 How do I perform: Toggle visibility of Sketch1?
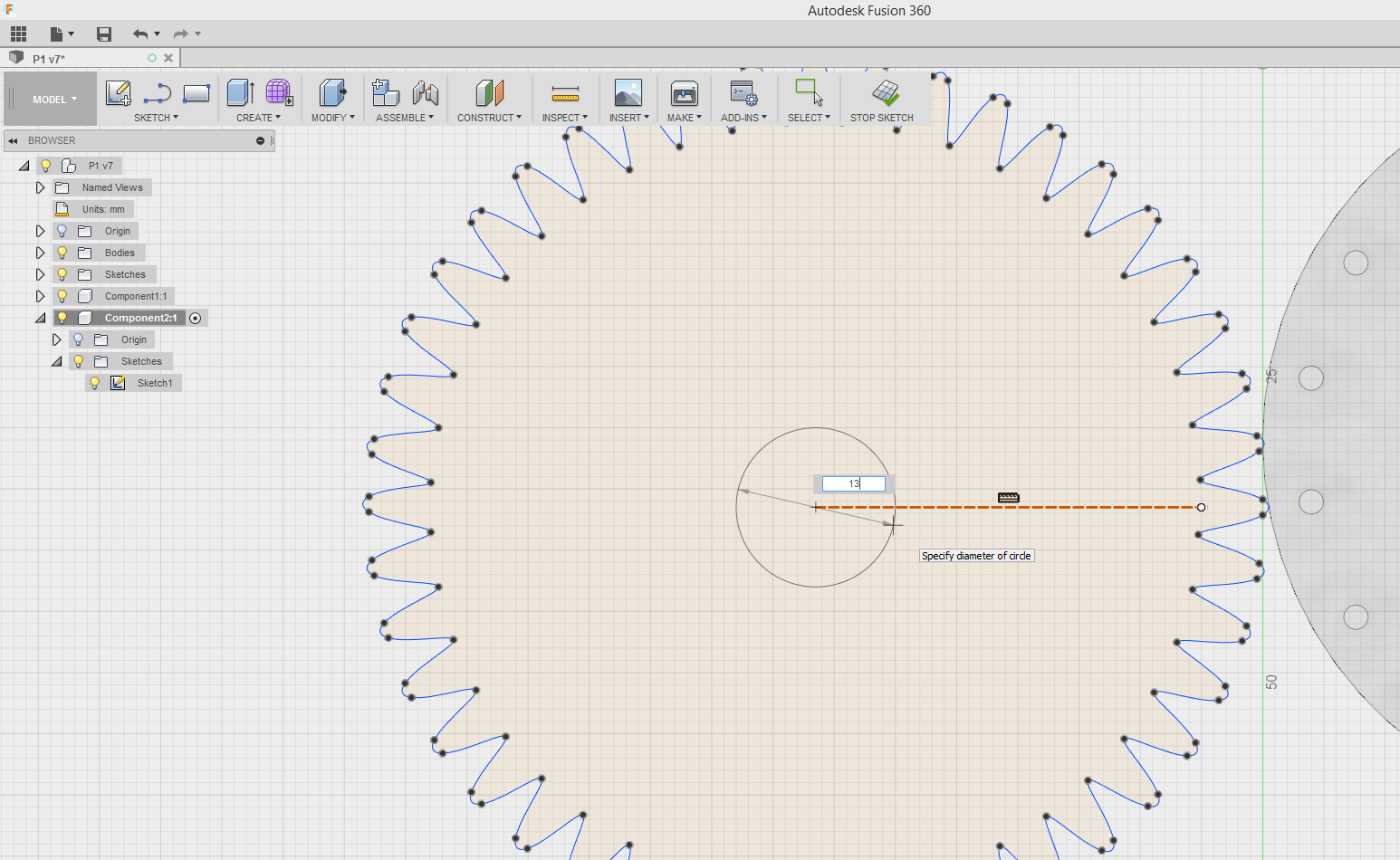(x=94, y=383)
